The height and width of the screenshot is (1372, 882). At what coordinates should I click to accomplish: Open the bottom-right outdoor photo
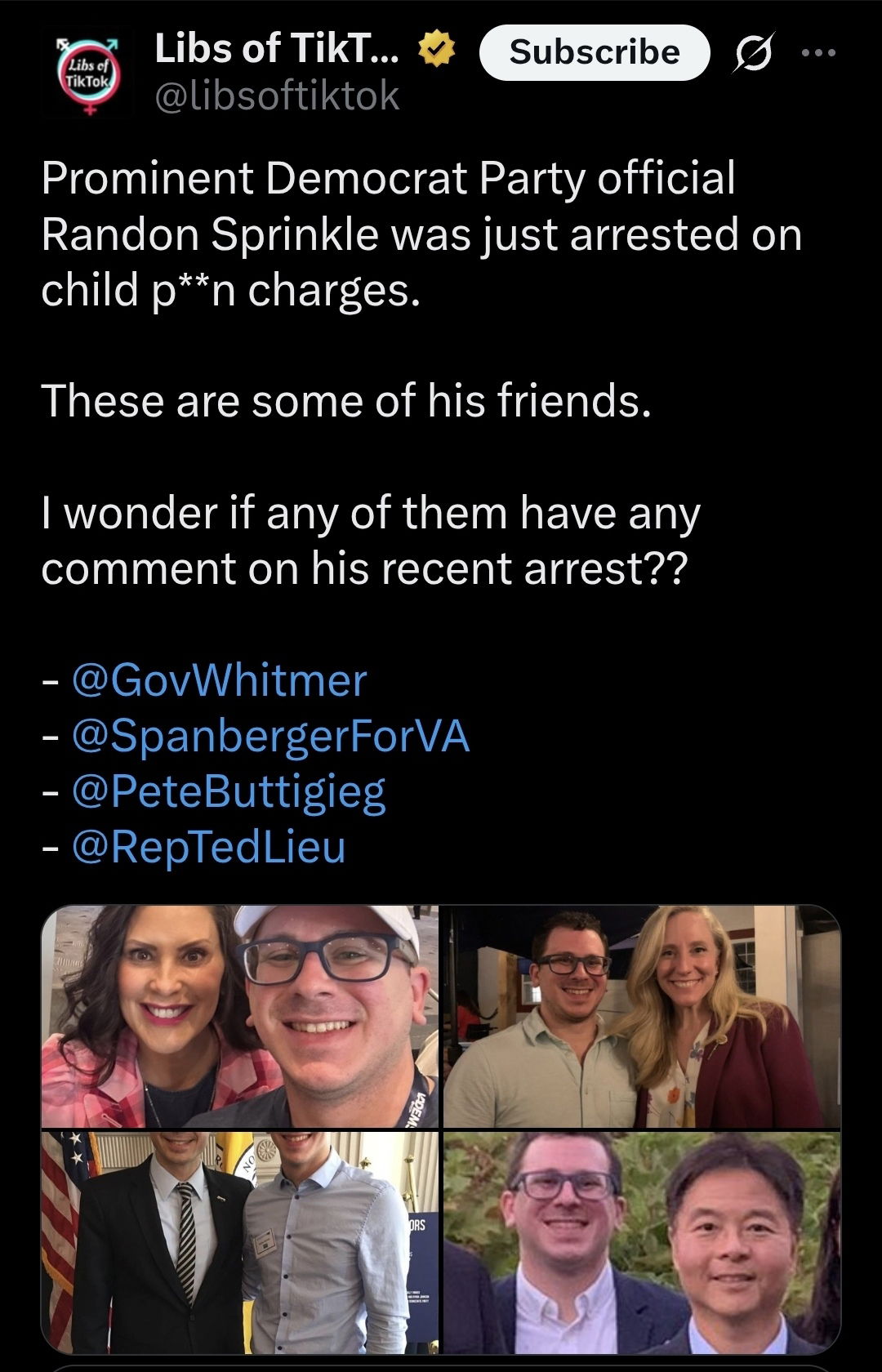641,1241
